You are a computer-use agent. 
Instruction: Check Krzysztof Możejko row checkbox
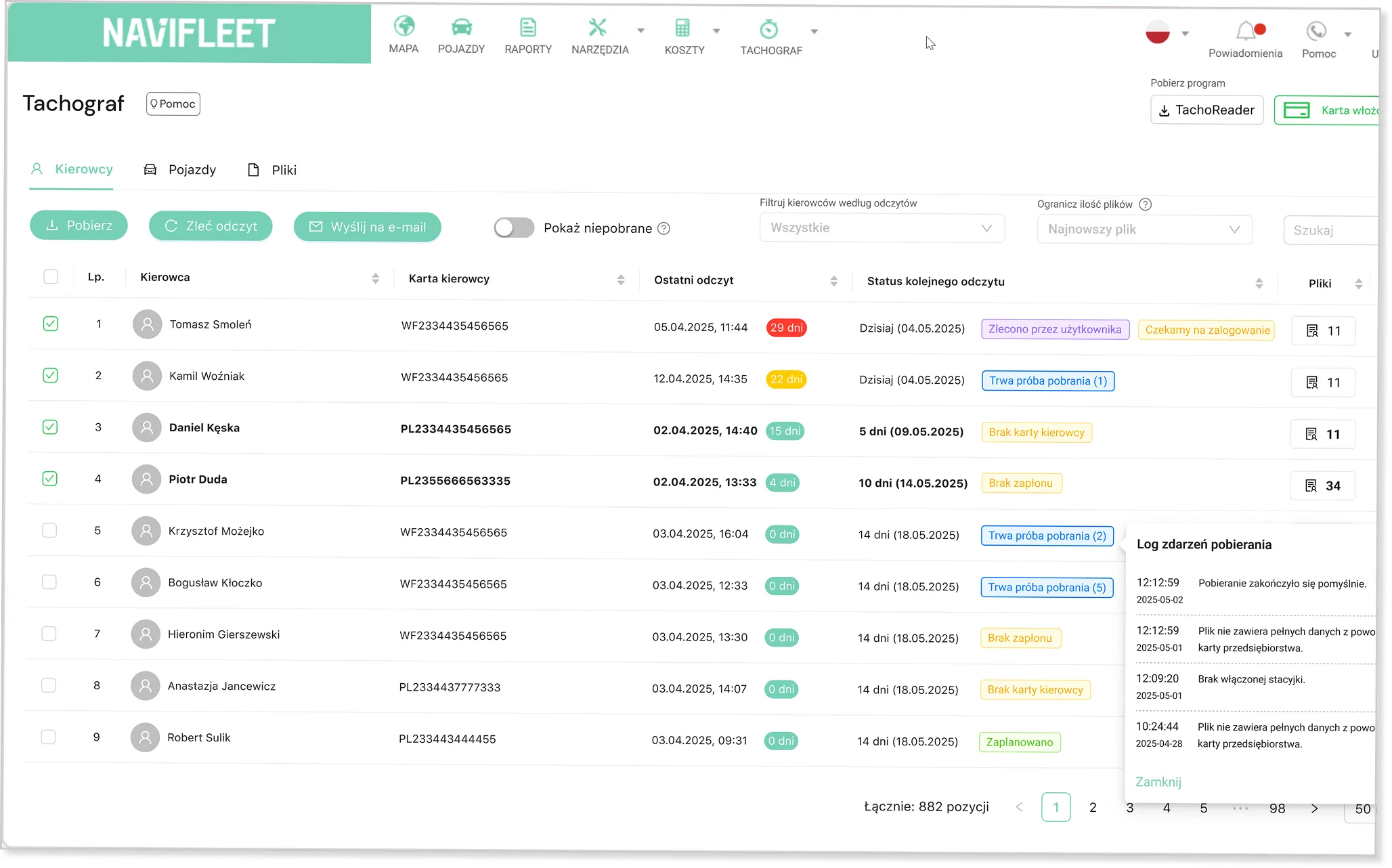click(49, 530)
